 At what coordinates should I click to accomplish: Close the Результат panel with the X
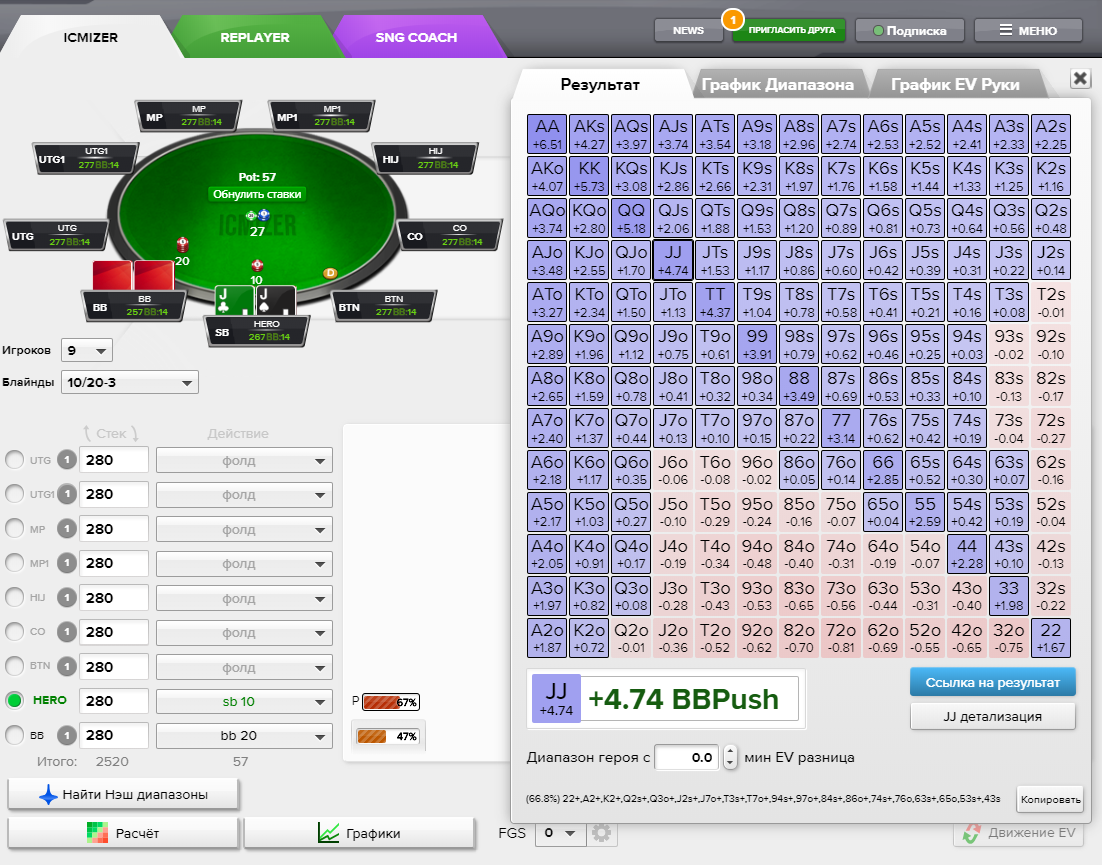(1080, 78)
